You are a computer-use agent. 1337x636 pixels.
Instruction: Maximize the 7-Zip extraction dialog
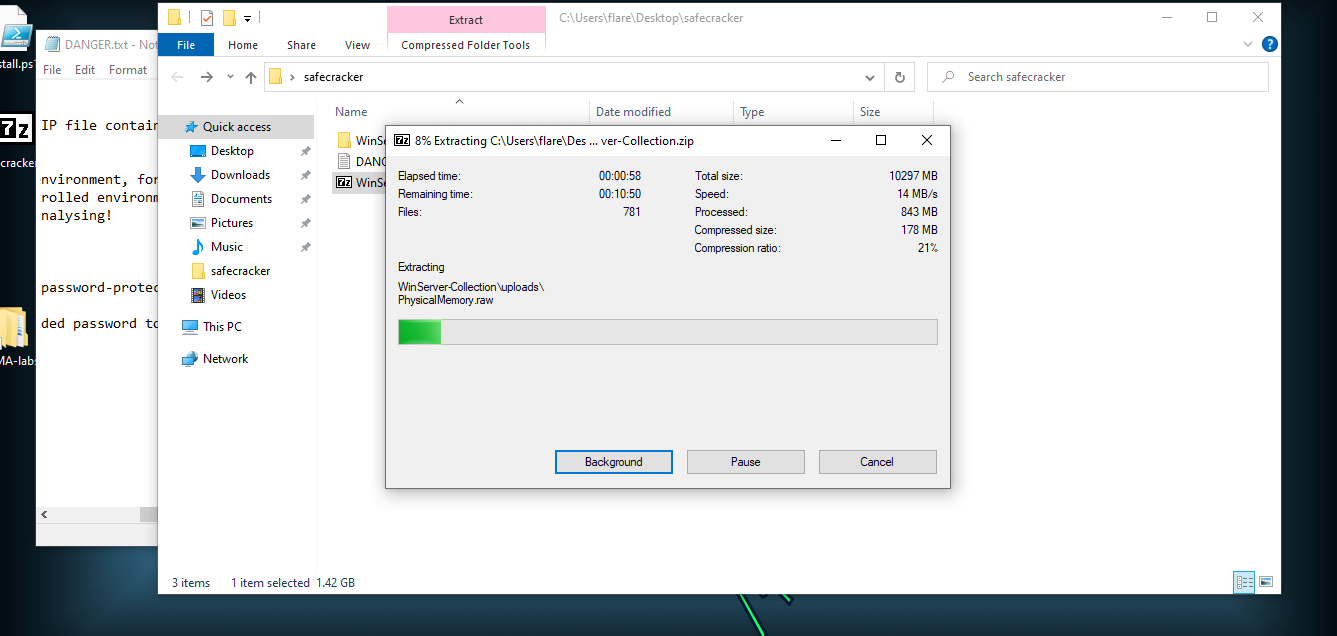coord(881,140)
